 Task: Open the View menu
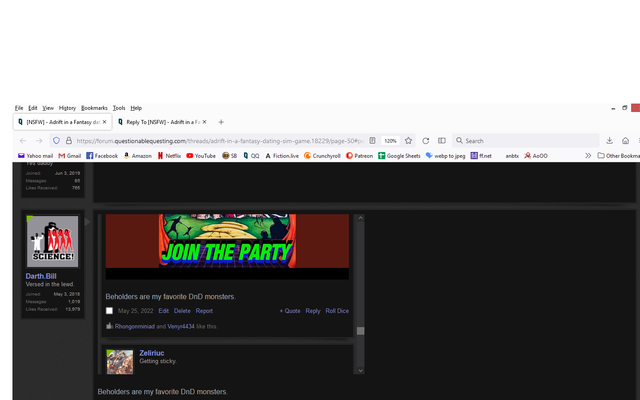click(48, 108)
